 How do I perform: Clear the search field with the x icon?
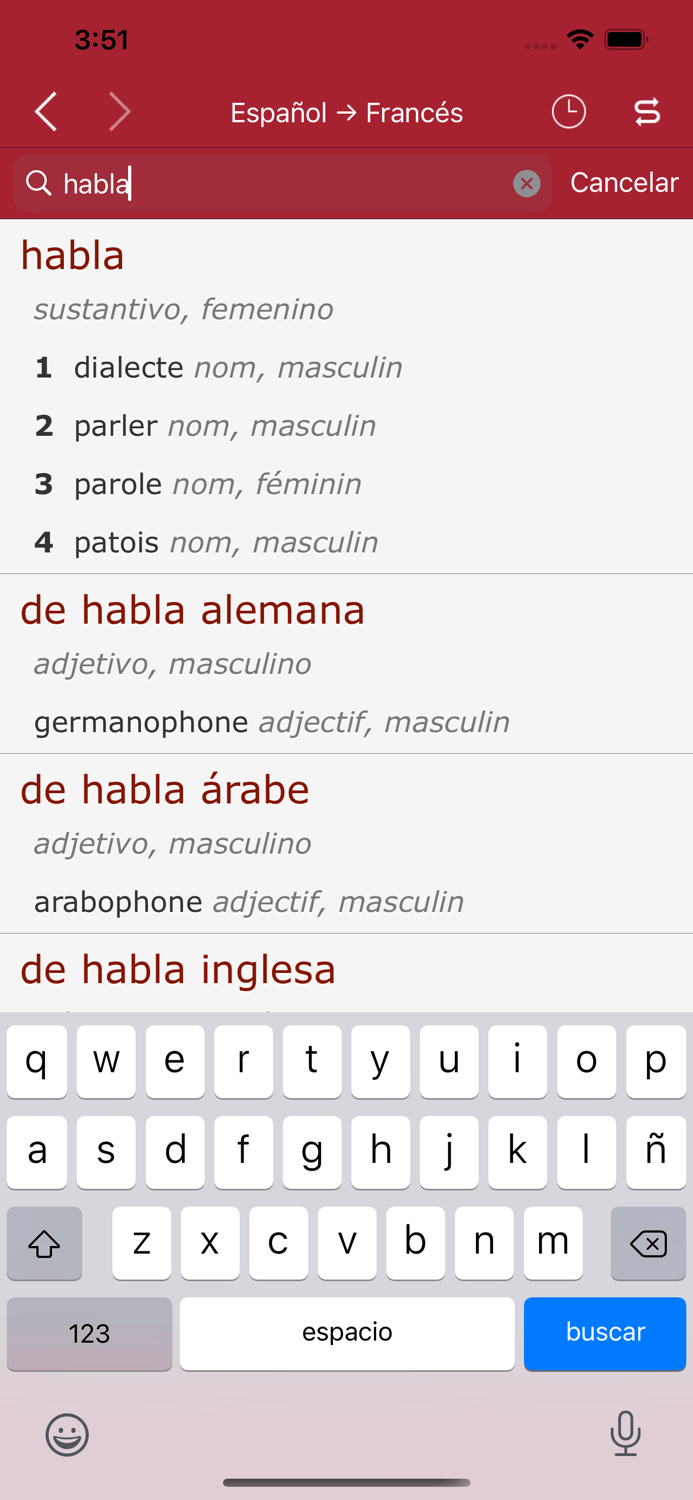point(527,182)
